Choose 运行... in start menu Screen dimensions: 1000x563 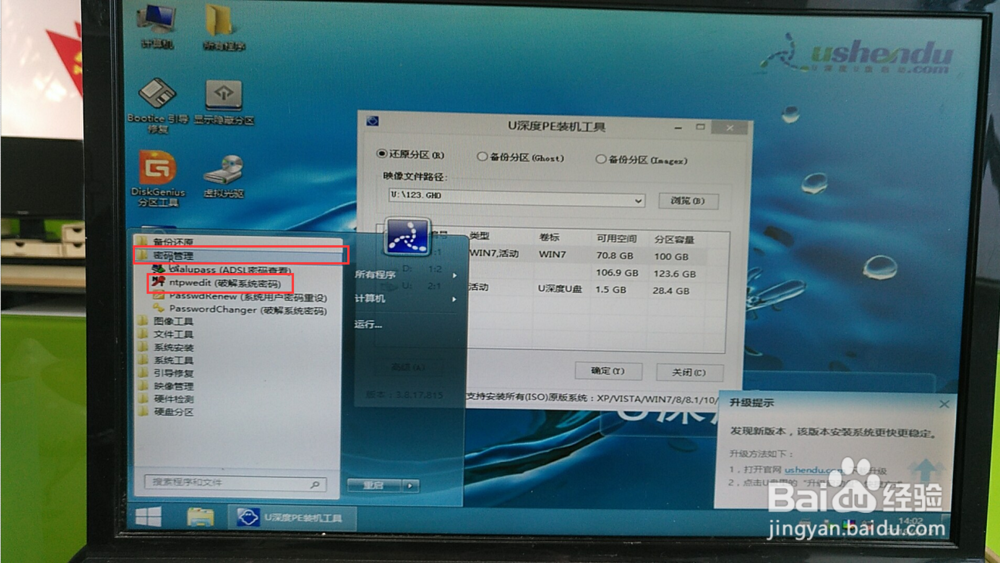tap(369, 325)
